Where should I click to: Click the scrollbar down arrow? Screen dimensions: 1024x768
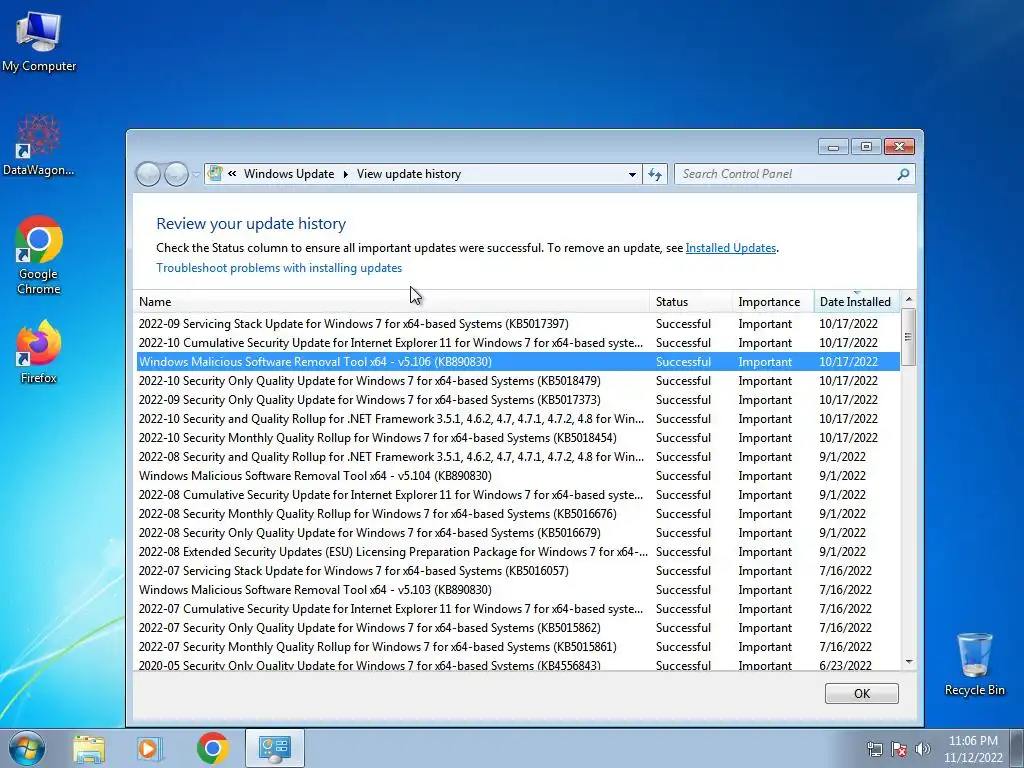[908, 662]
